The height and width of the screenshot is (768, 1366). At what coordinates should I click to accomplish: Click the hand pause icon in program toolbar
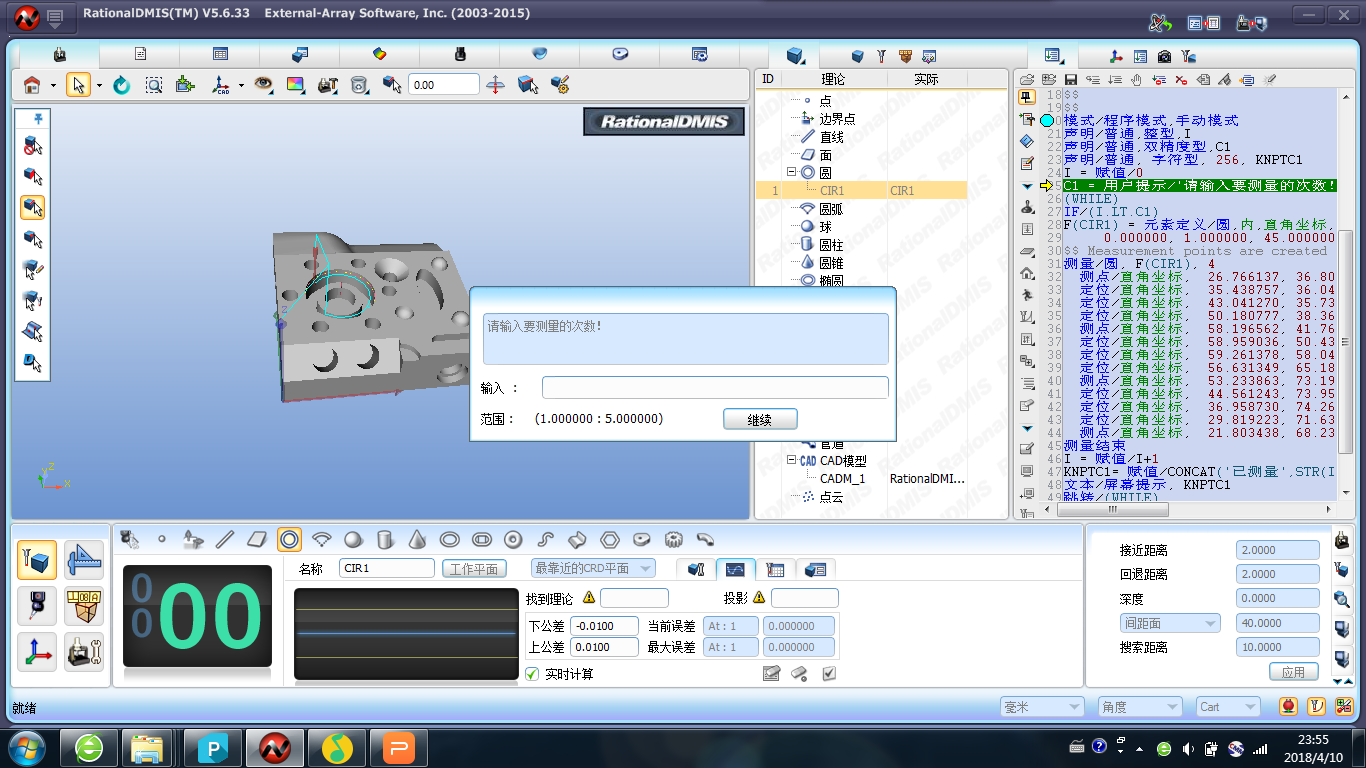pos(1137,79)
